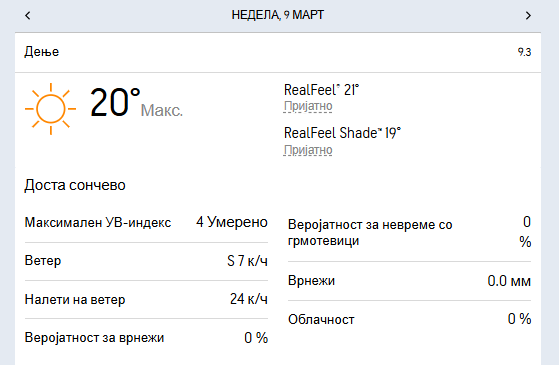Viewport: 559px width, 365px height.
Task: Click the Веројатност за врнежи row
Action: click(146, 338)
